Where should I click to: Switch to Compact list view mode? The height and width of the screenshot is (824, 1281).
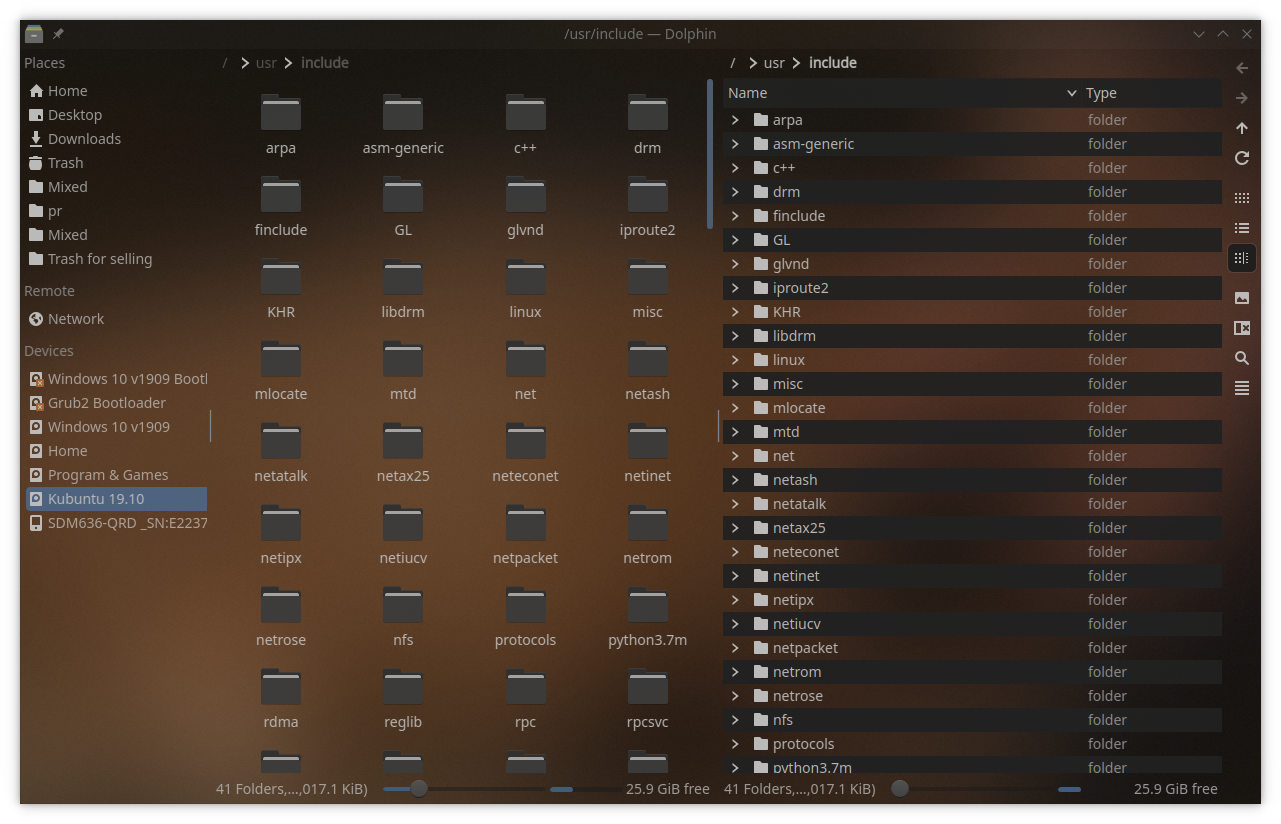[1242, 228]
